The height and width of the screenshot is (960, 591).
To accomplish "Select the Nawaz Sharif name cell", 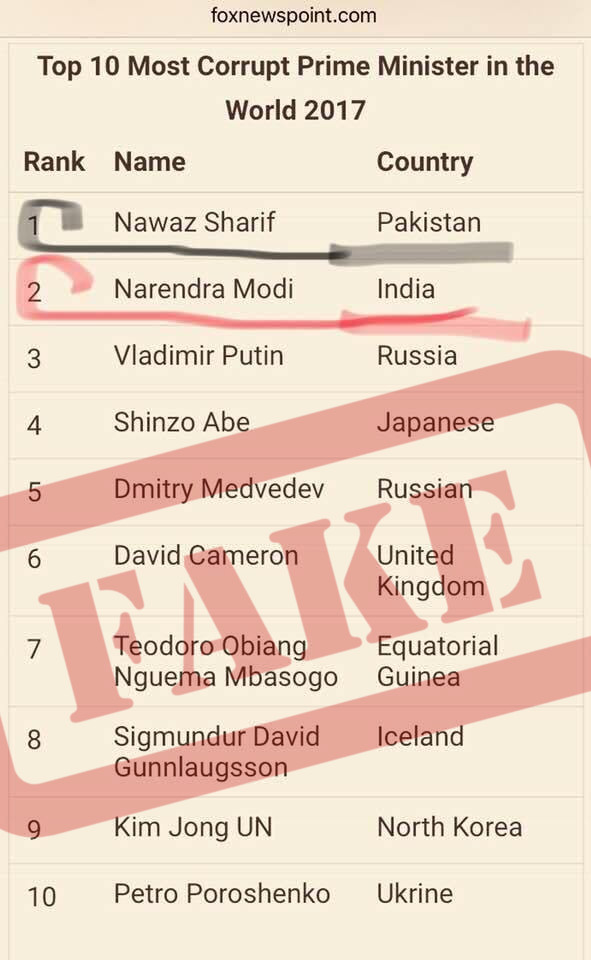I will tap(195, 222).
